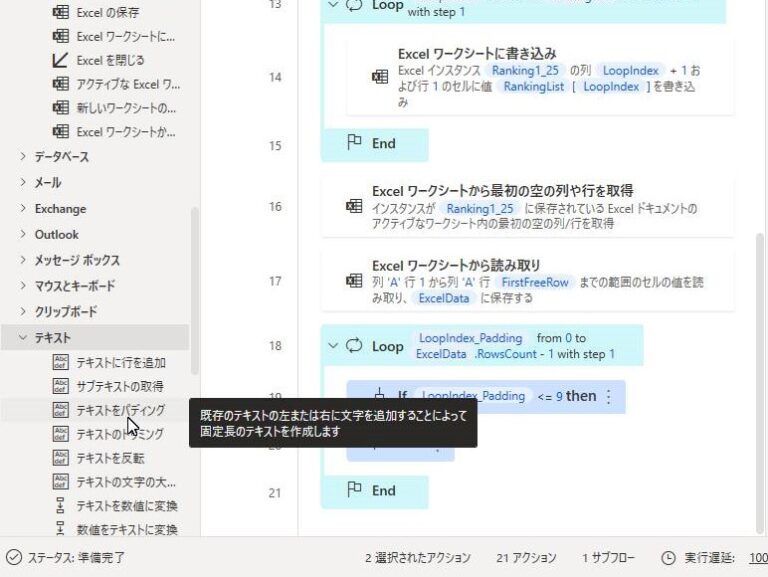This screenshot has height=577, width=768.
Task: Select the Excel ワークシートに書き込み action
Action: click(x=540, y=77)
